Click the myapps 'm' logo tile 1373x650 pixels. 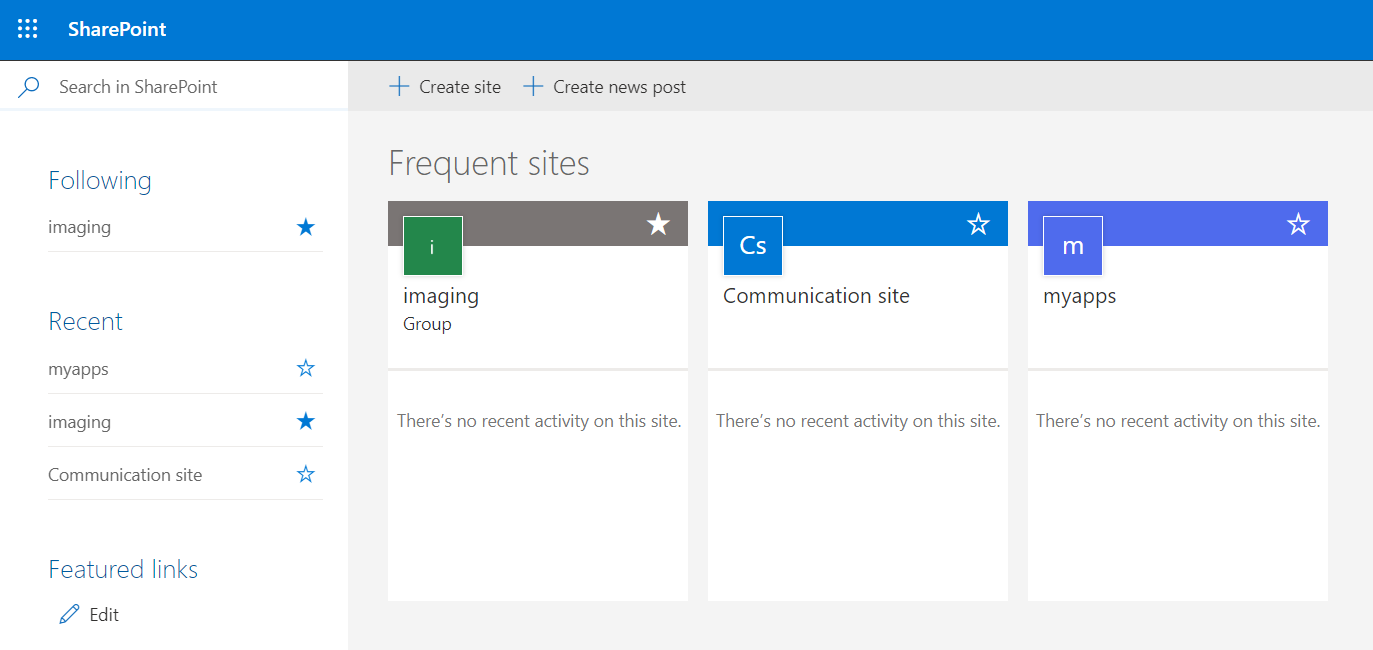coord(1073,246)
